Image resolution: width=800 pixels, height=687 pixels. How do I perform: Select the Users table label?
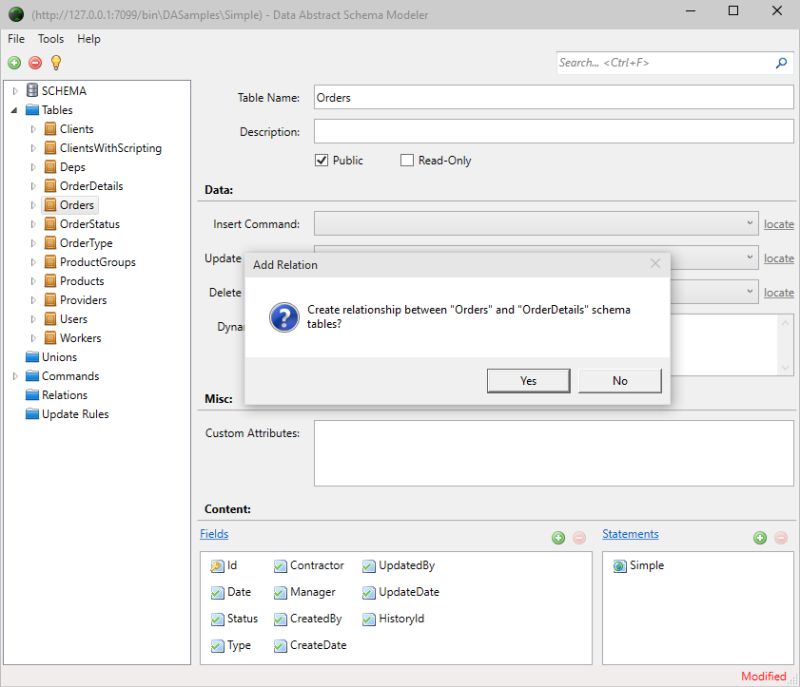click(73, 319)
